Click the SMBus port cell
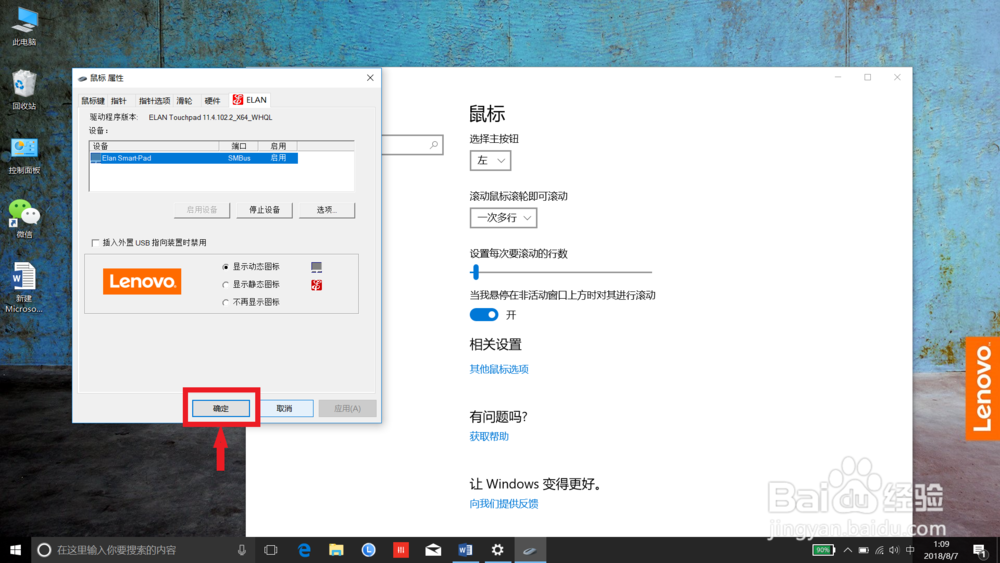Screen dimensions: 1000x563 click(239, 158)
